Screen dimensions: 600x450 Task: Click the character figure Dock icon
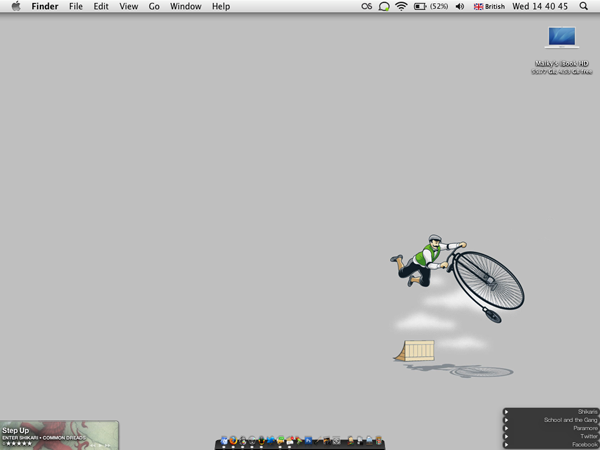[x=350, y=441]
